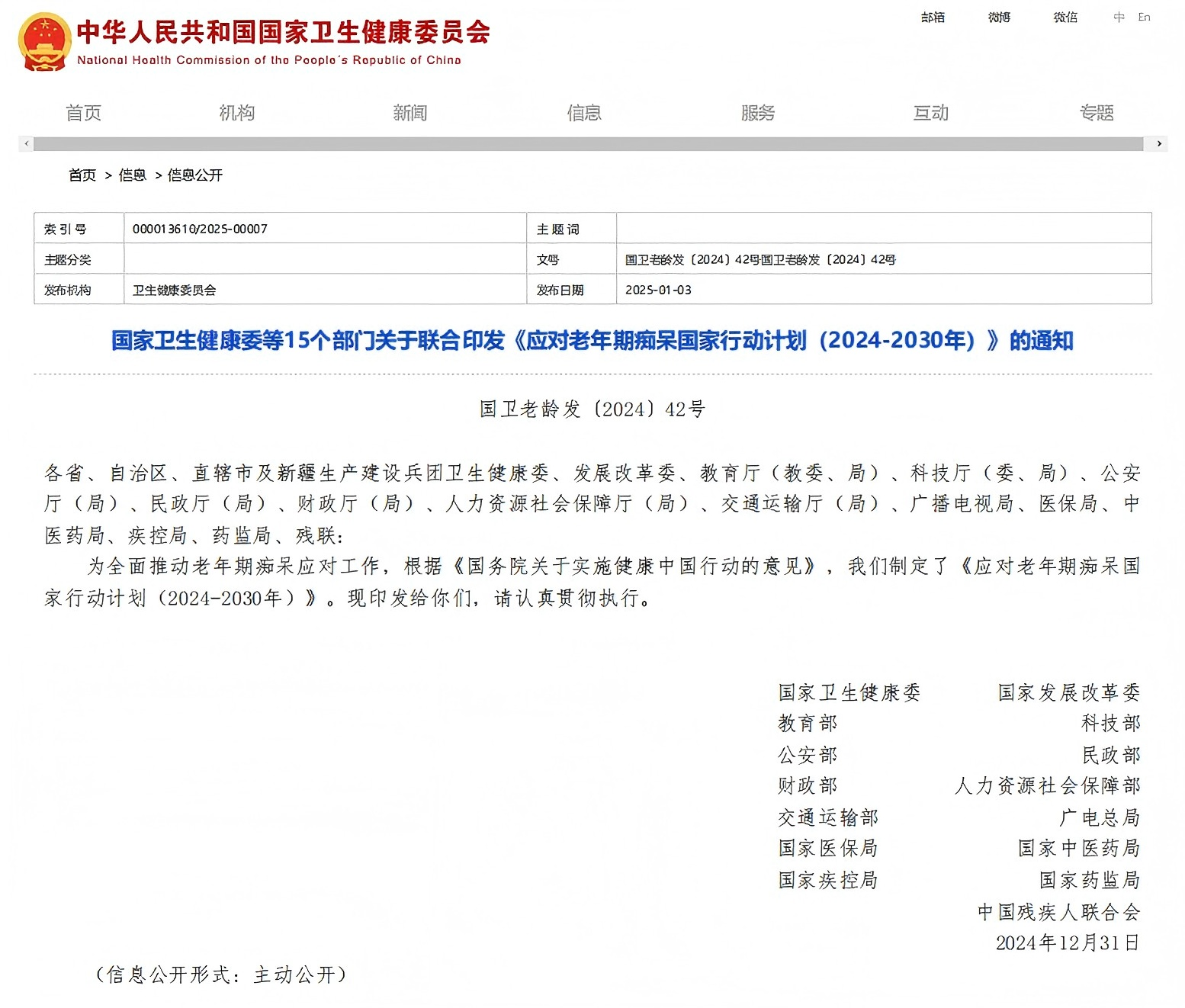Click the signatory 广电总局
This screenshot has width=1185, height=1008.
[1100, 818]
